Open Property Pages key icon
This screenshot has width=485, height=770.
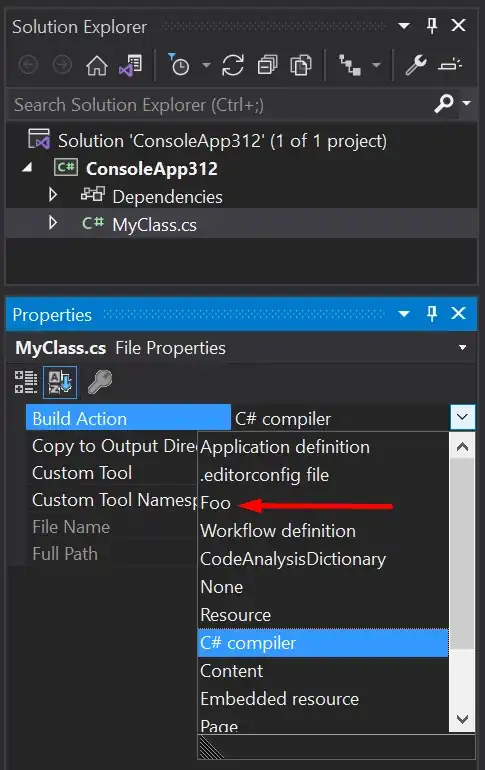coord(100,382)
